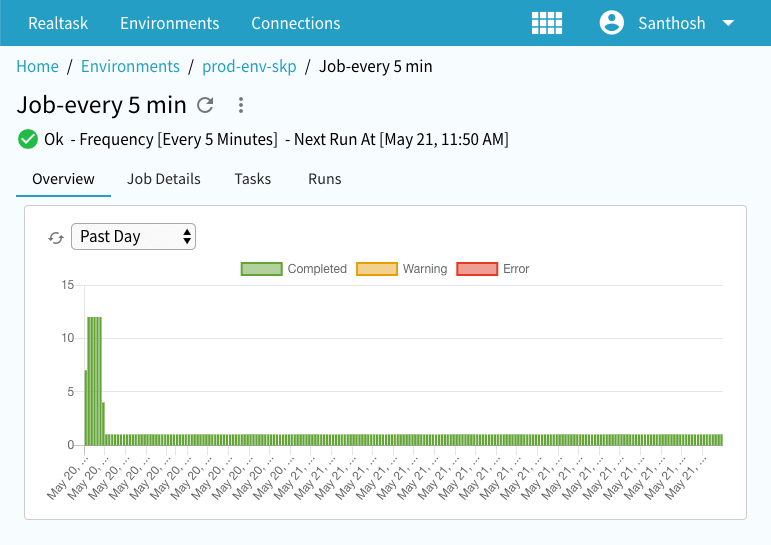
Task: Open prod-env-skp breadcrumb link
Action: click(249, 67)
